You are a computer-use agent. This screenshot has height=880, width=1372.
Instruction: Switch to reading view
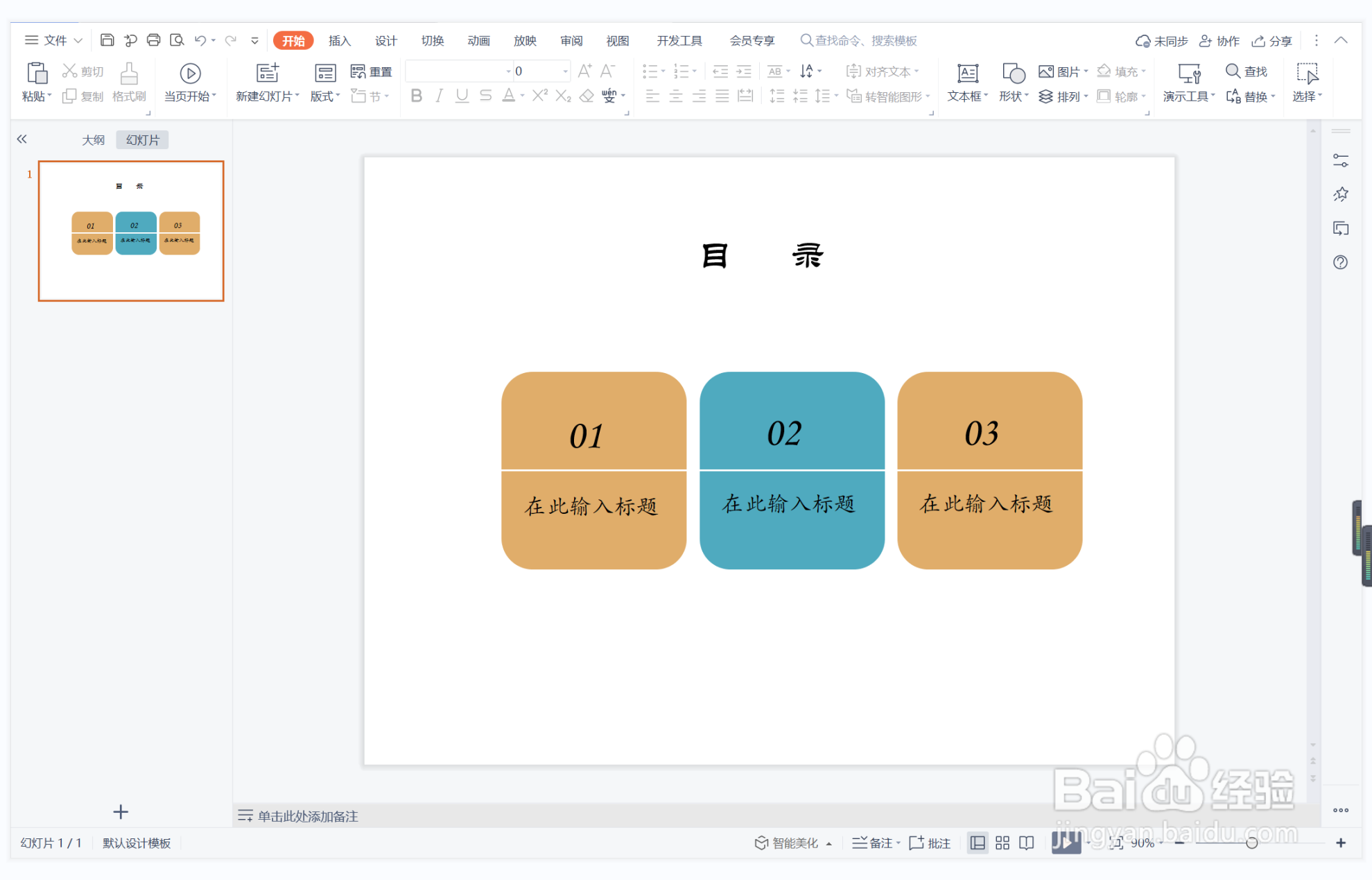1027,843
